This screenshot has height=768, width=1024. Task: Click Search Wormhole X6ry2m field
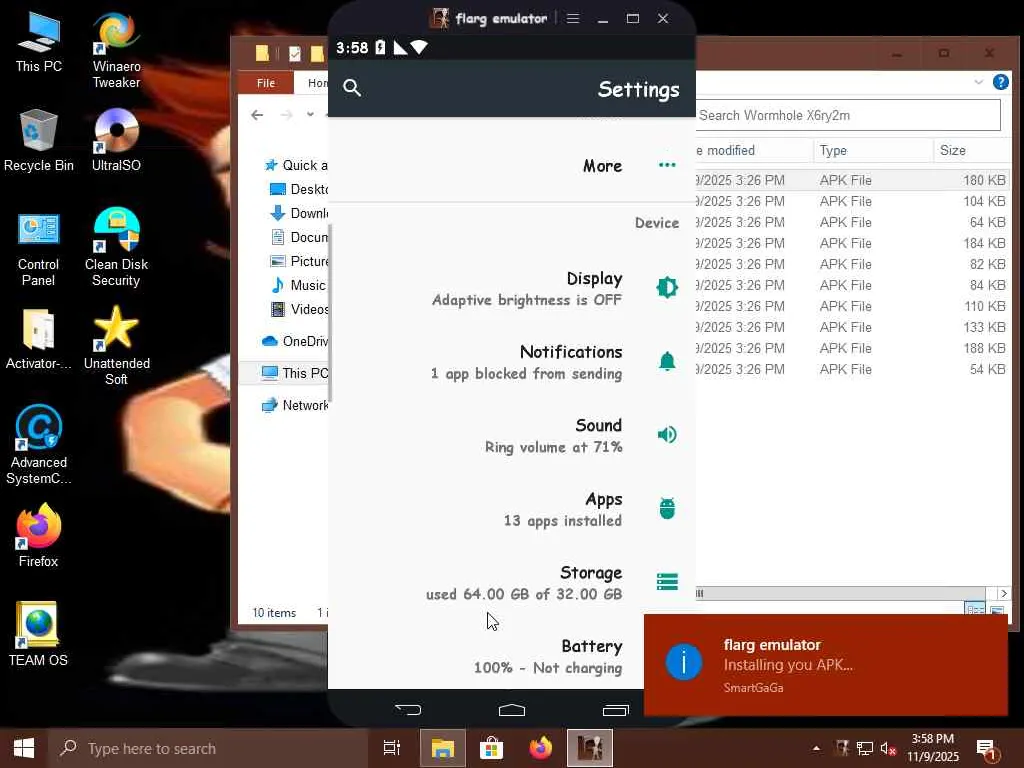(x=848, y=115)
